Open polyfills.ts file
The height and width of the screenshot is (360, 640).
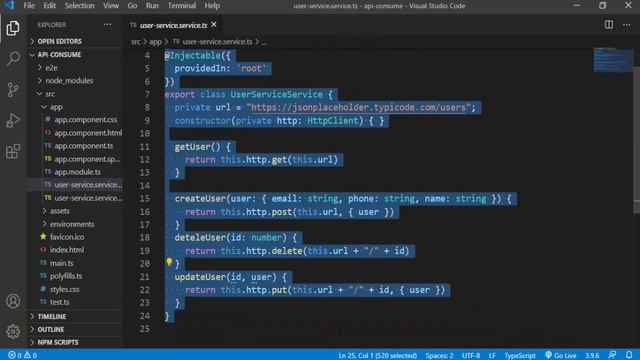[x=76, y=276]
